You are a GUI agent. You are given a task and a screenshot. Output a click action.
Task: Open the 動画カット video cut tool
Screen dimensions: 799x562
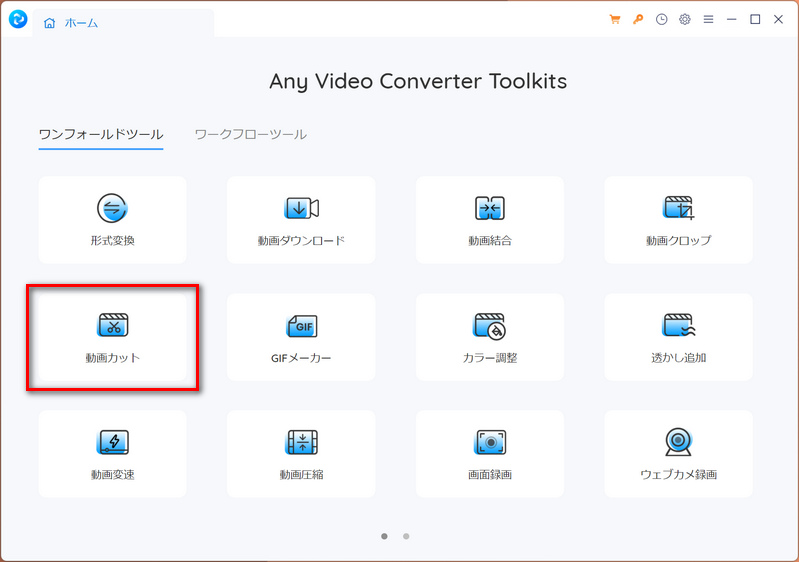(x=112, y=337)
